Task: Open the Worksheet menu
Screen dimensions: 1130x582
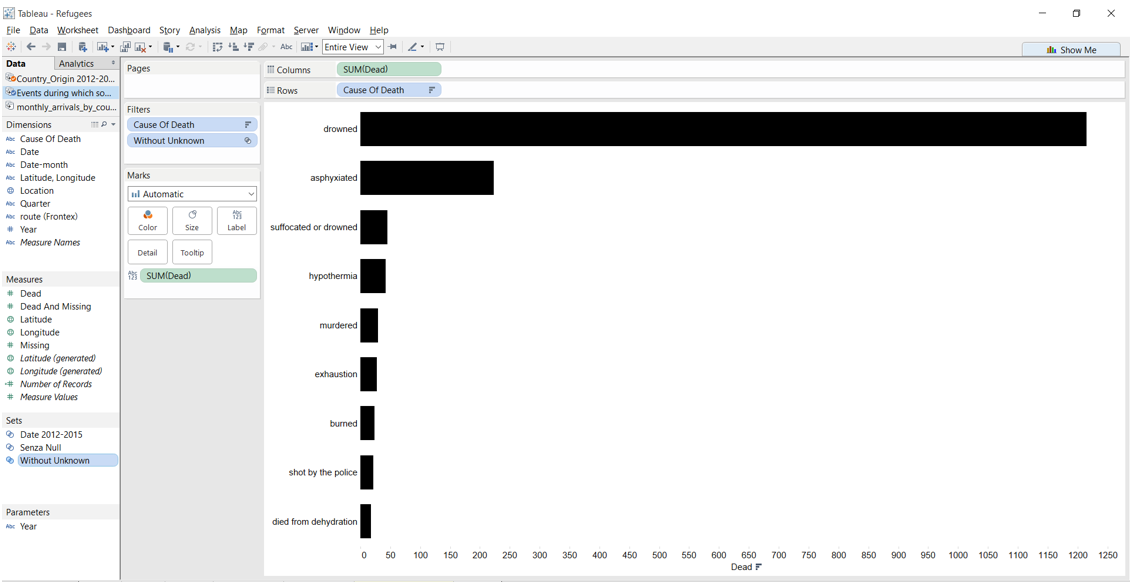Action: [x=77, y=30]
